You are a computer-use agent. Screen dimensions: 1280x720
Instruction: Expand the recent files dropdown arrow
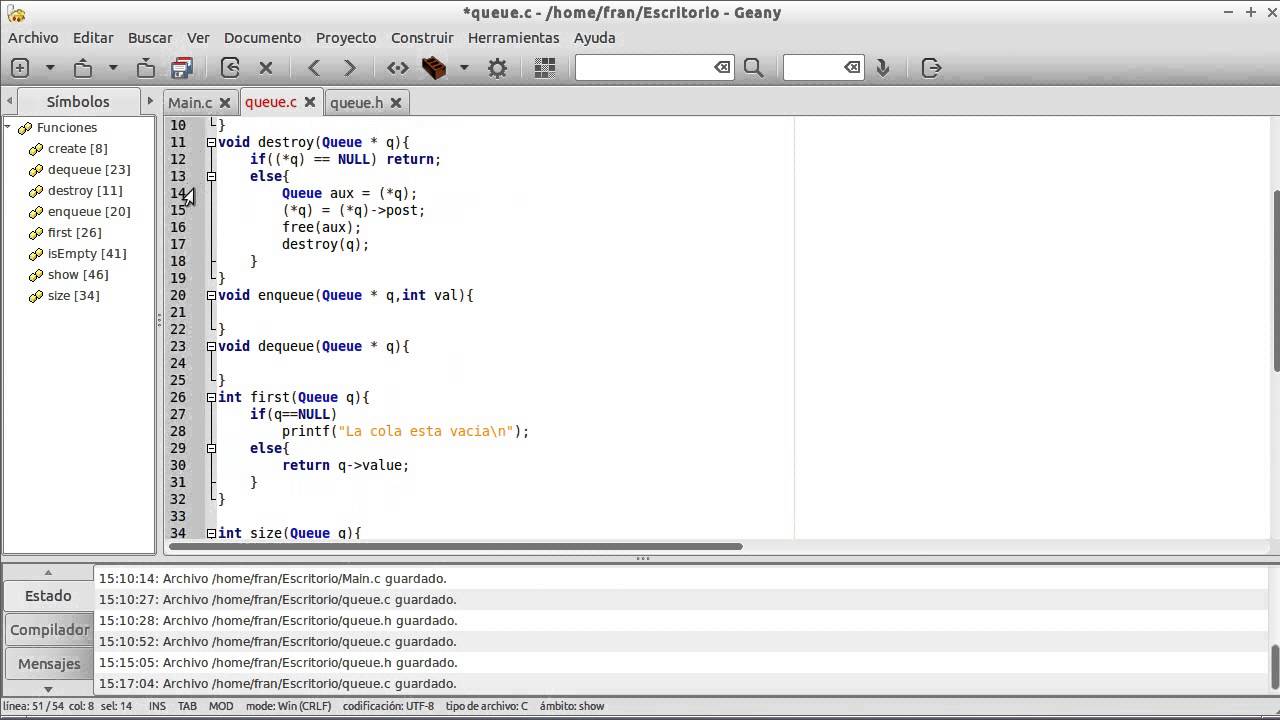(x=113, y=68)
